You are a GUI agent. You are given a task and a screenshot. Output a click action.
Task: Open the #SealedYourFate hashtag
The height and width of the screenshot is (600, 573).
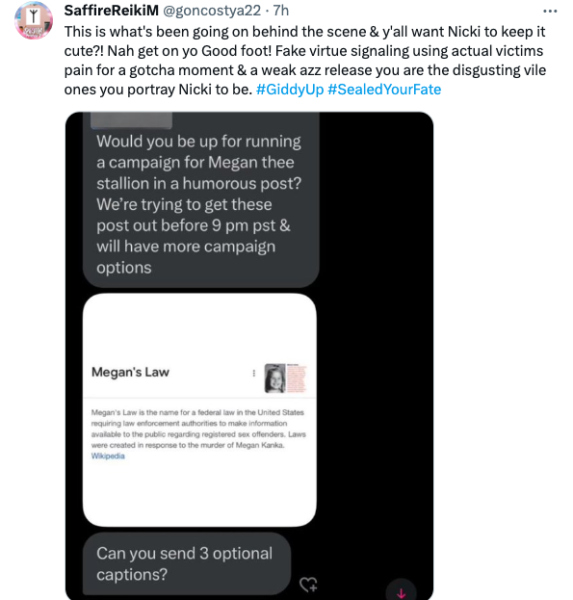point(384,90)
